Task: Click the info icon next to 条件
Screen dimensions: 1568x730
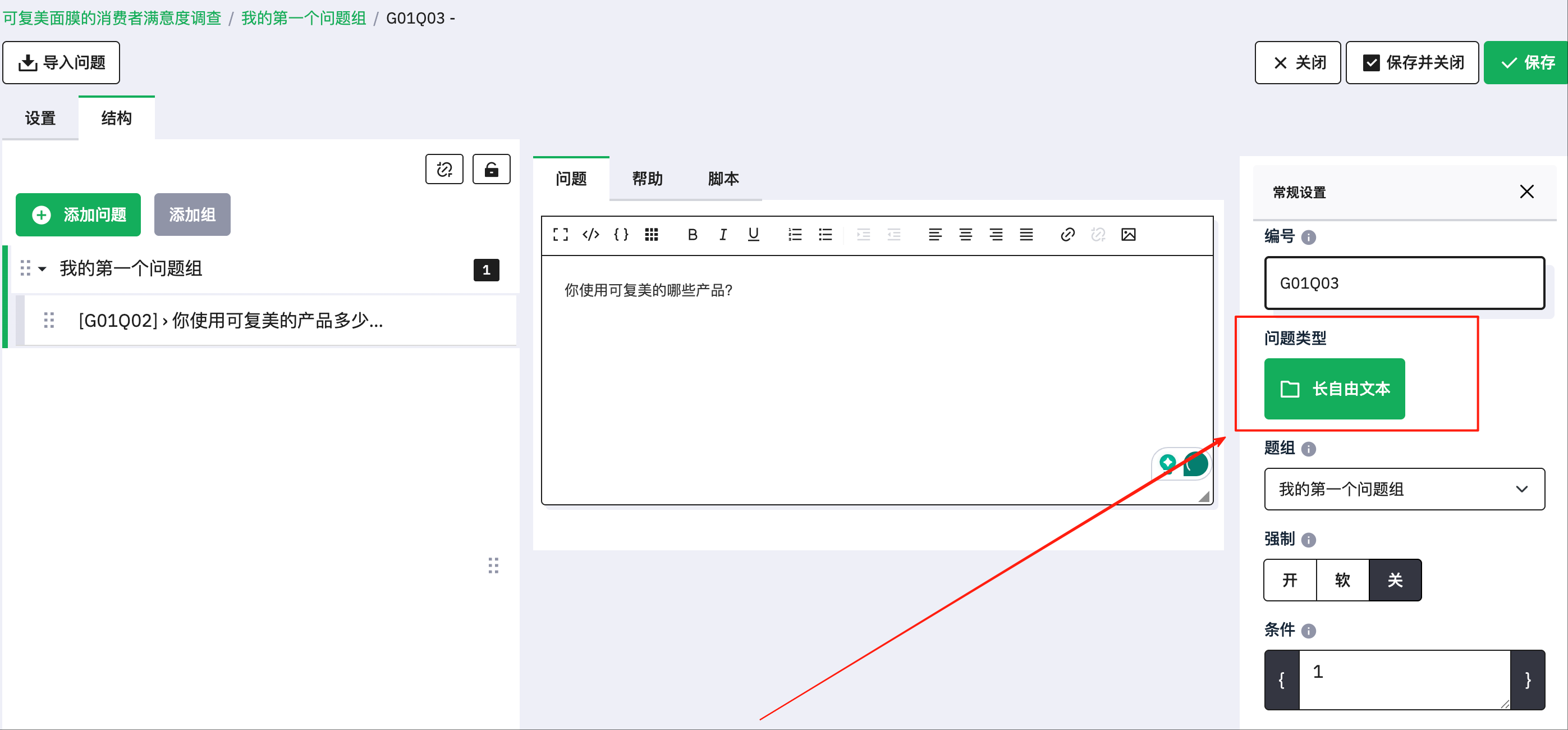Action: (1309, 631)
